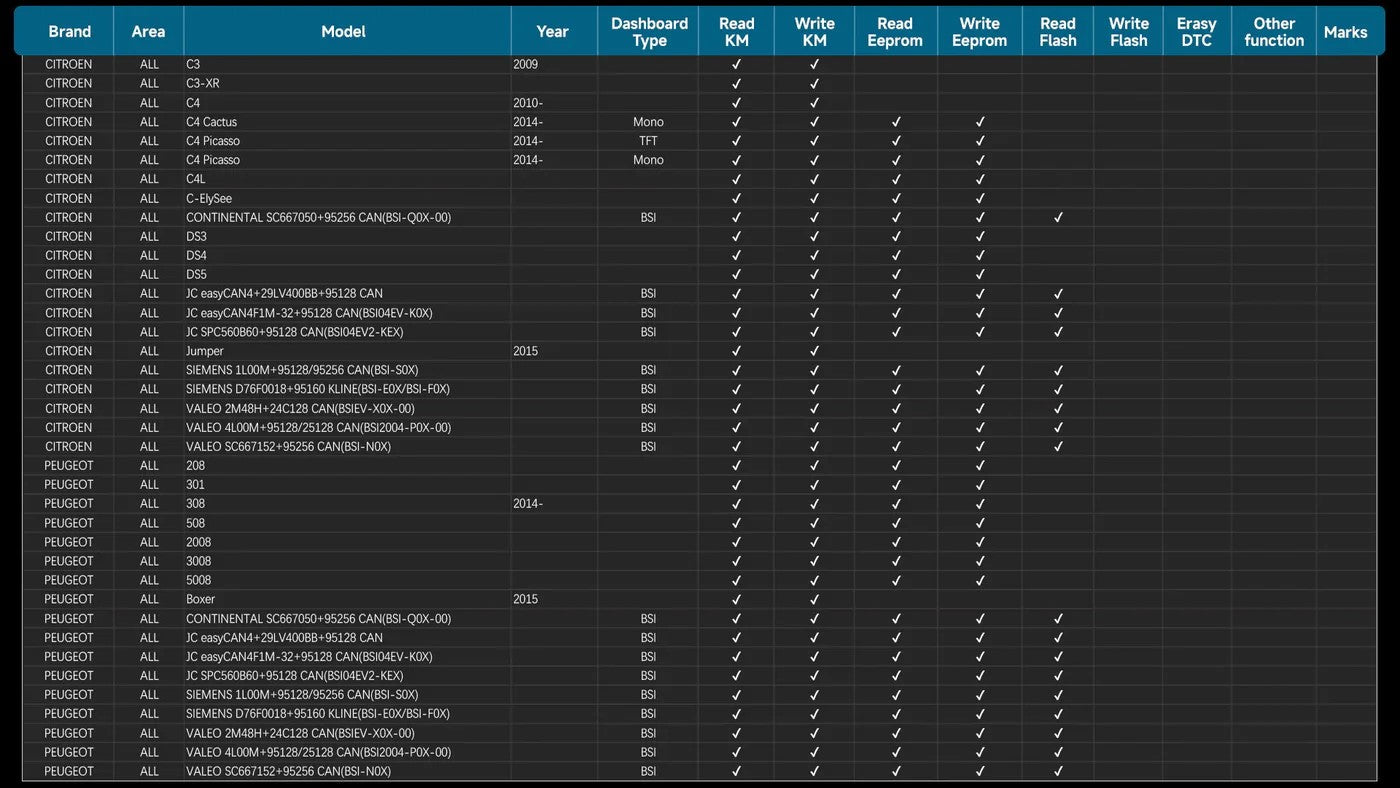Click PEUGEOT CONTINENTAL SC667050+95256 model cell

(347, 619)
